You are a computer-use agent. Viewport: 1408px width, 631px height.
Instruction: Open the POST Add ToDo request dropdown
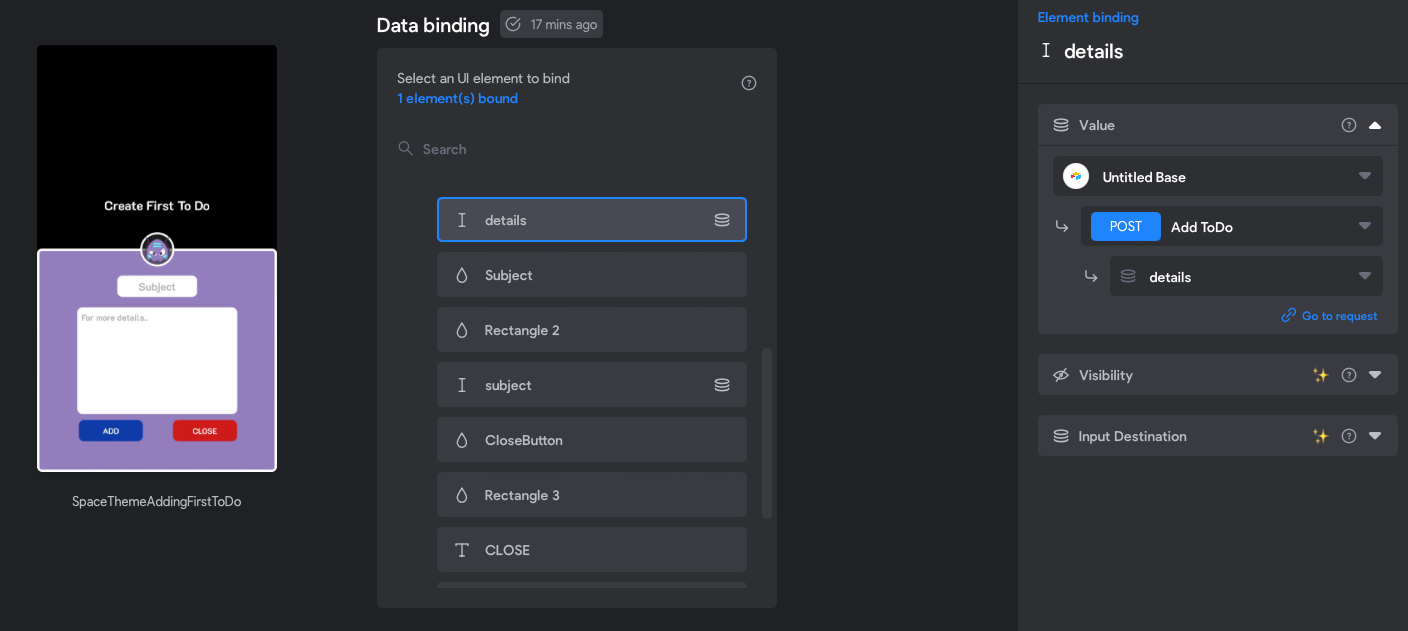coord(1232,226)
